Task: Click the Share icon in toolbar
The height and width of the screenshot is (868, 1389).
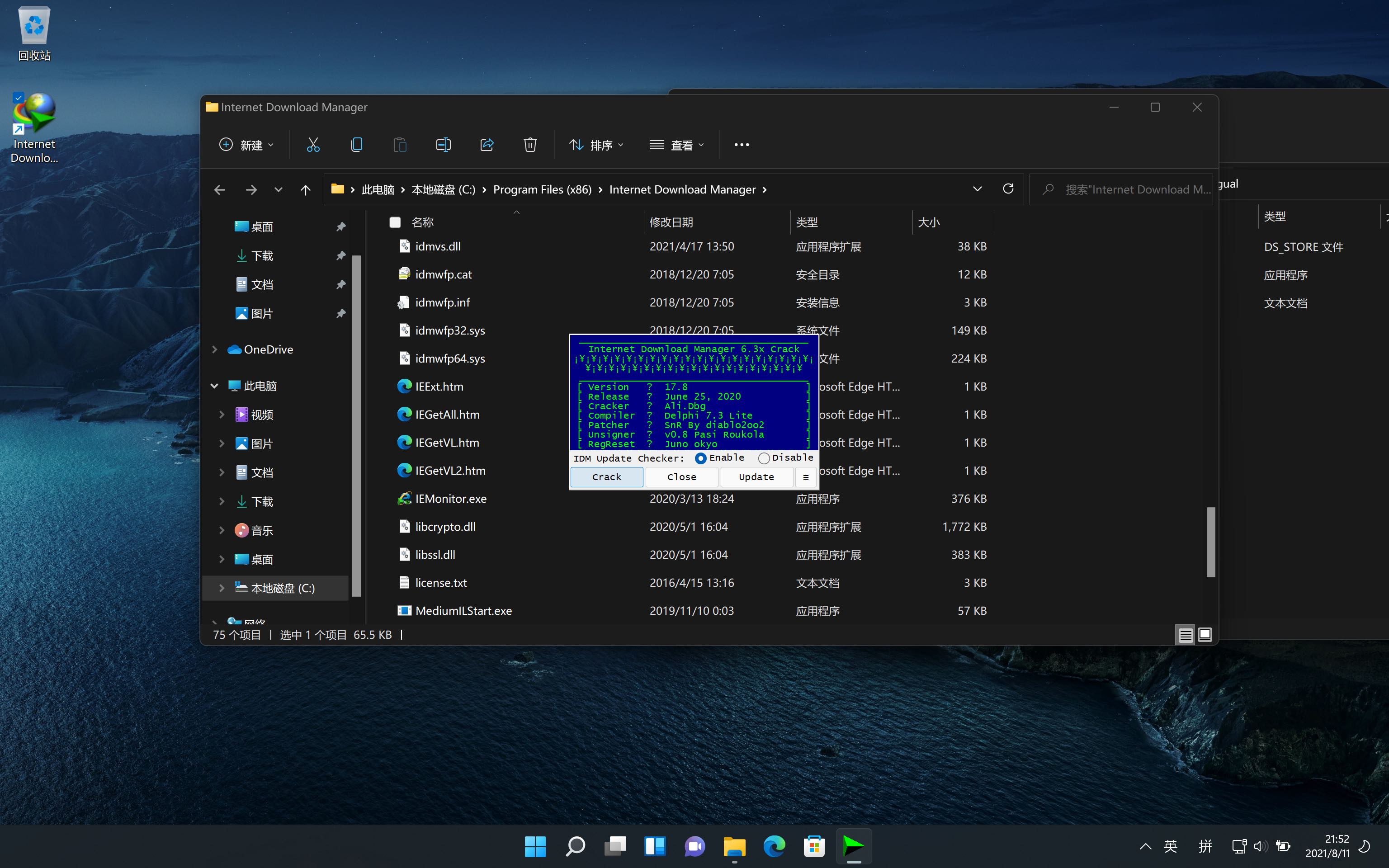Action: pos(487,145)
